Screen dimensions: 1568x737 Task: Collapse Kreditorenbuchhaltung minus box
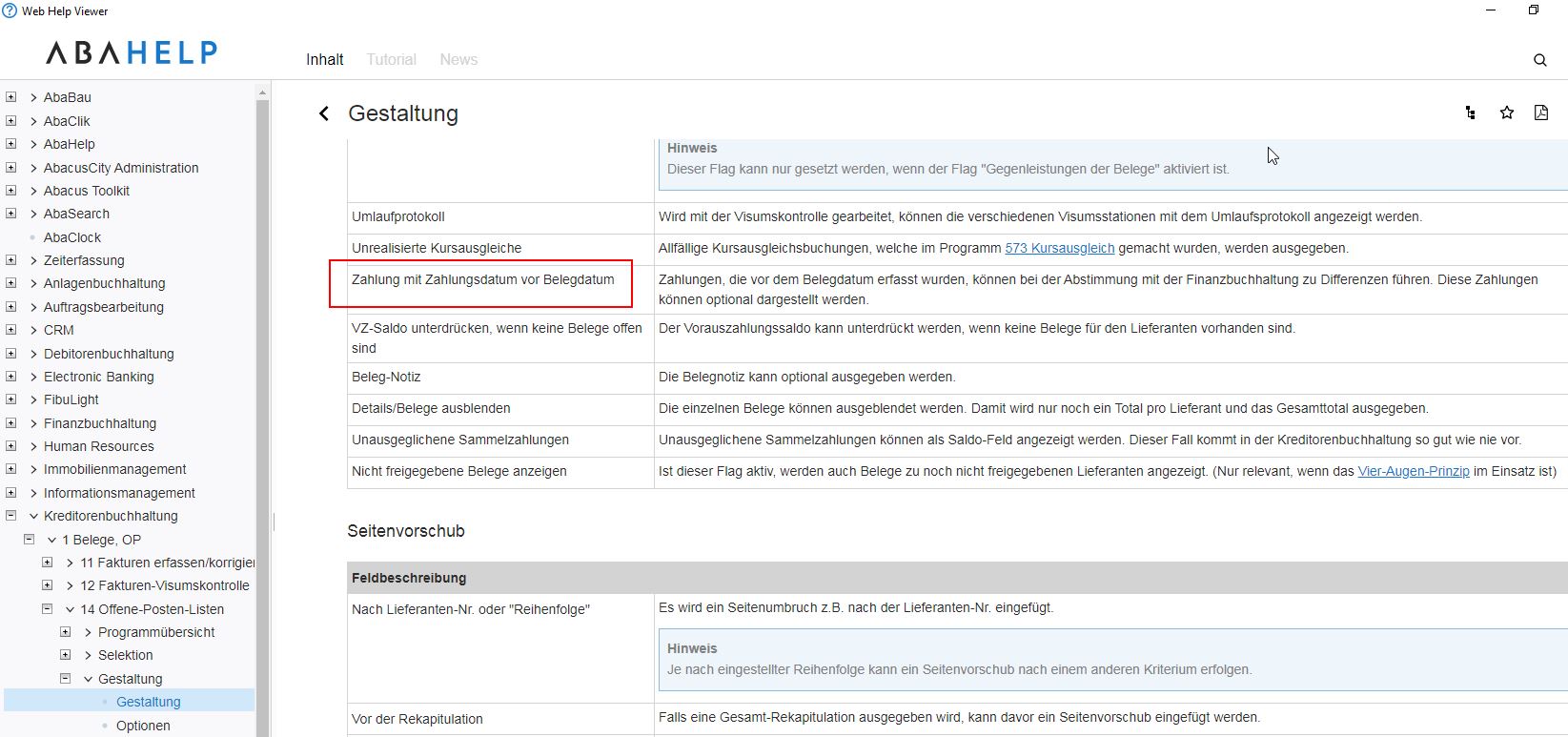click(x=10, y=516)
